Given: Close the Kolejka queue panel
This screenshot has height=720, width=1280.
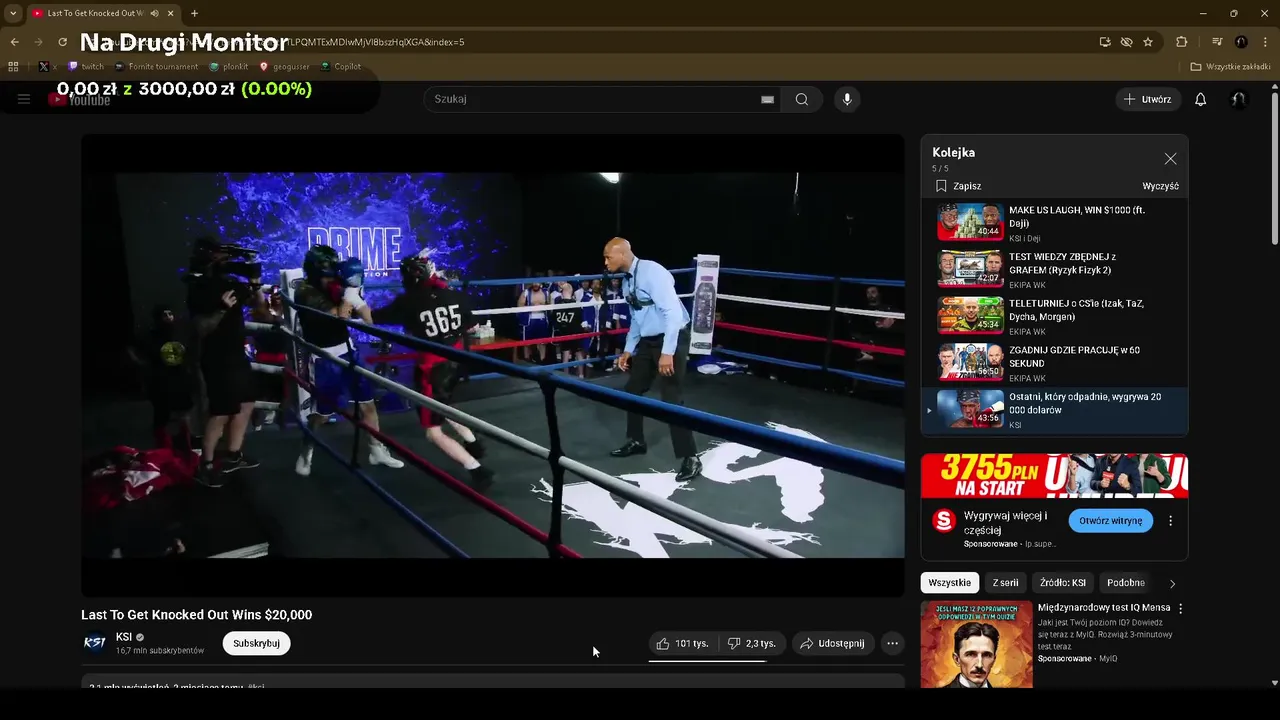Looking at the screenshot, I should point(1170,159).
